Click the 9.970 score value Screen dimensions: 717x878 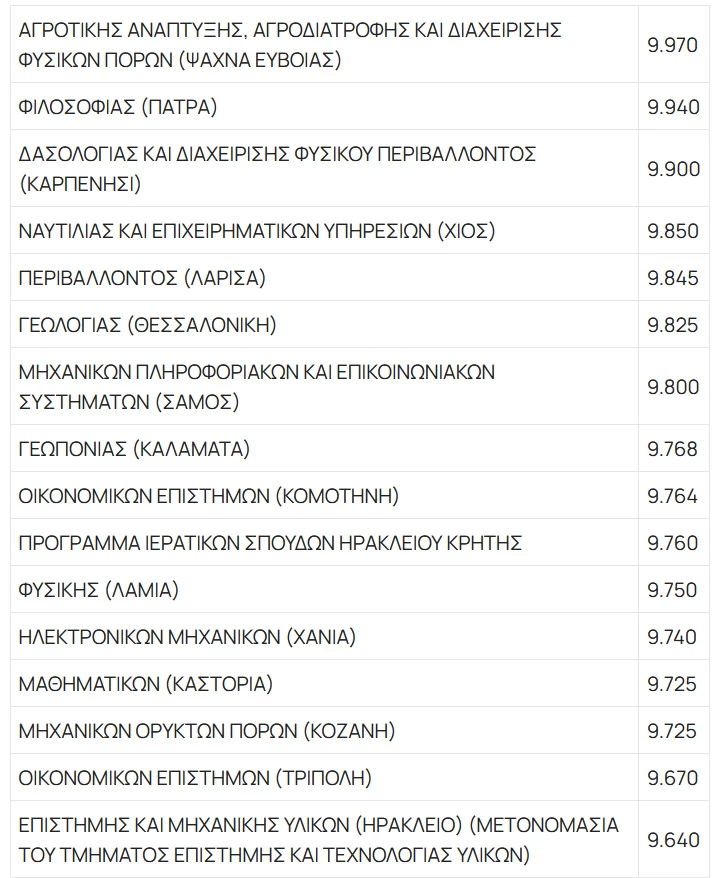[x=673, y=45]
